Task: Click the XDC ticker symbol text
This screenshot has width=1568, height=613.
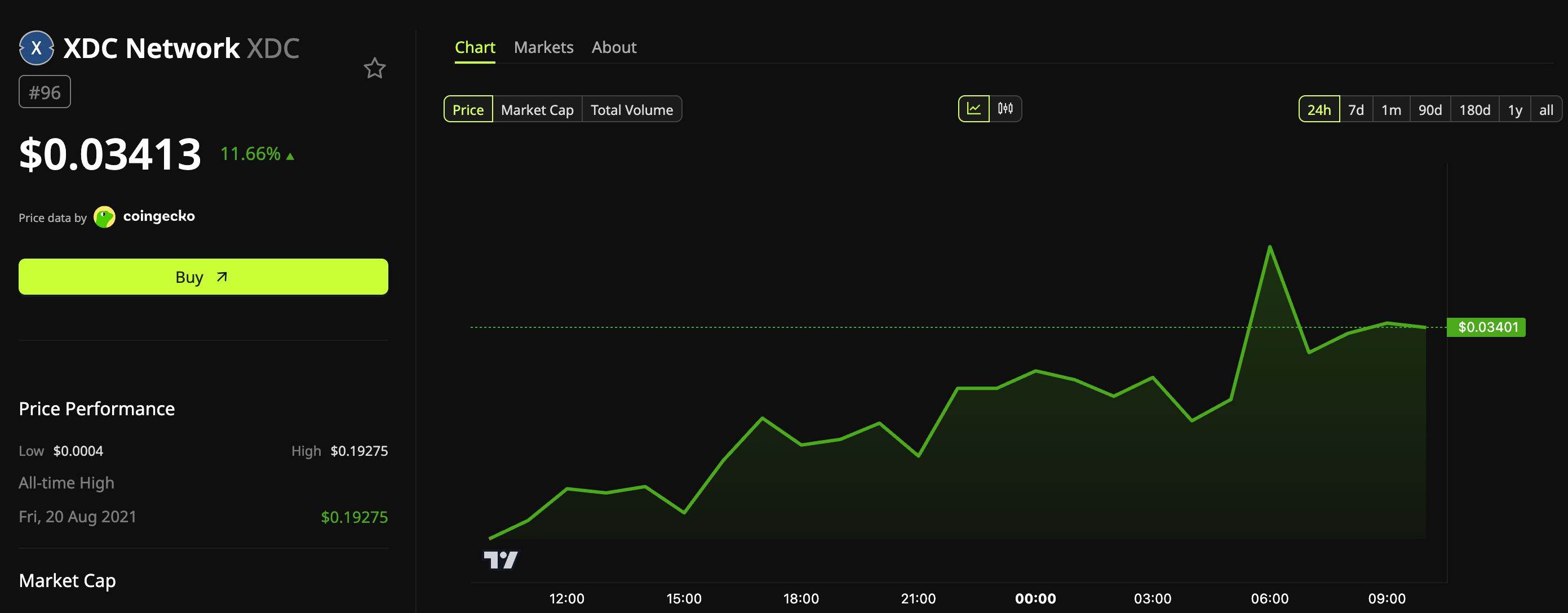Action: click(x=273, y=48)
